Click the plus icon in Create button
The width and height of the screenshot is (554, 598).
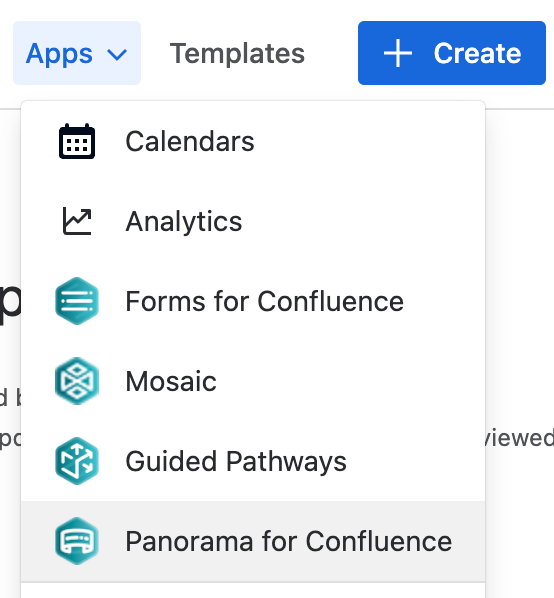[398, 53]
